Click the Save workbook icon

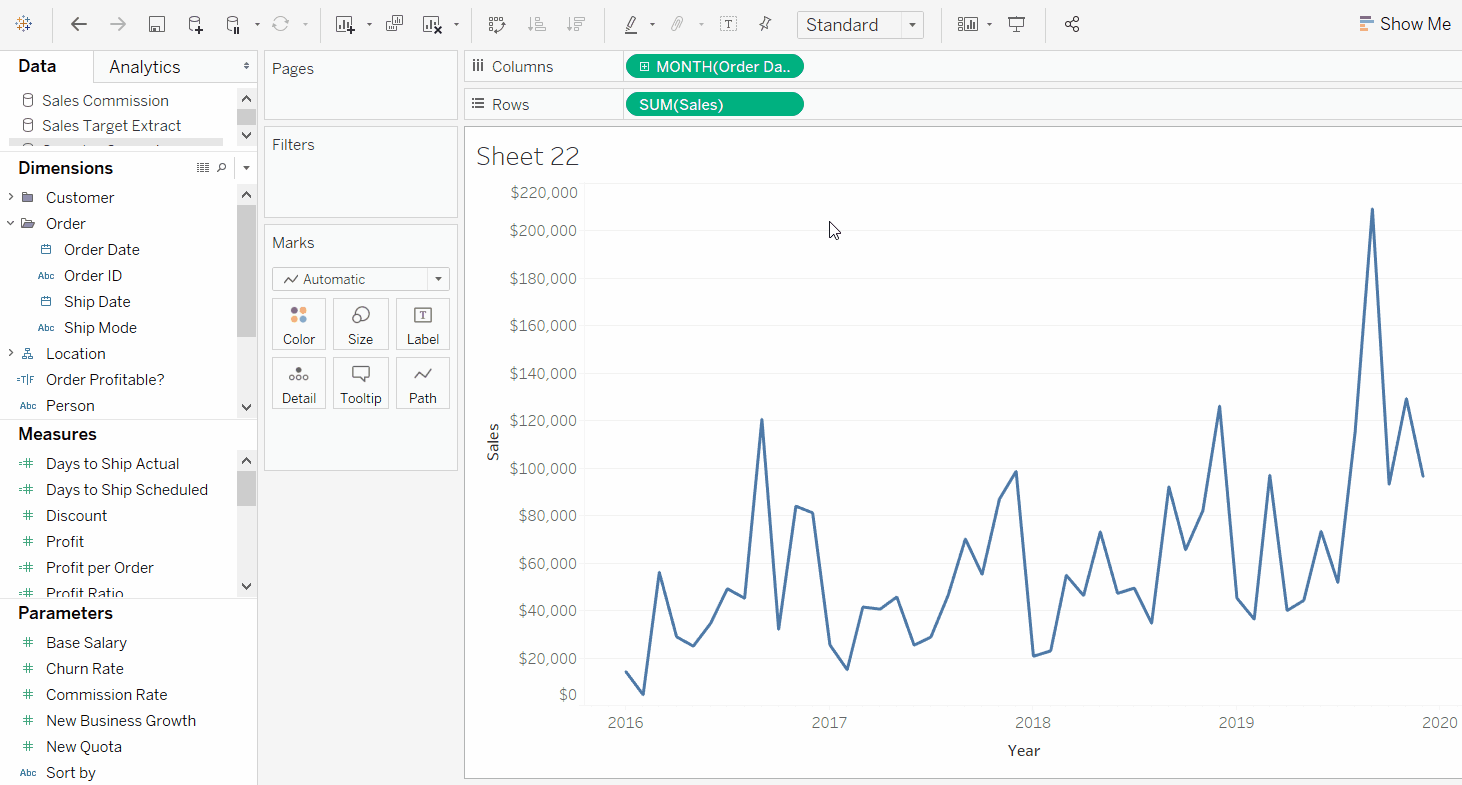(x=157, y=25)
